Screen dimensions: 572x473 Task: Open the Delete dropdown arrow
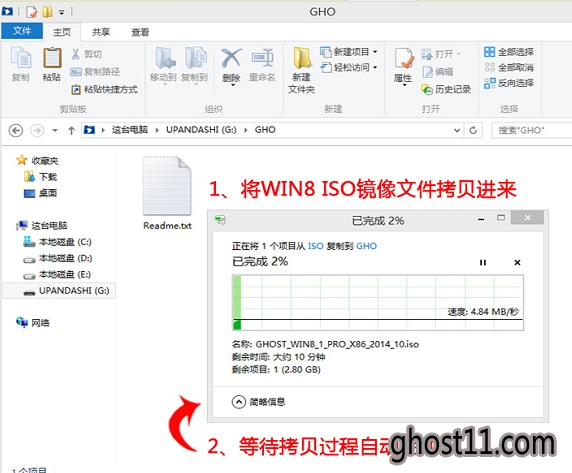pos(232,85)
